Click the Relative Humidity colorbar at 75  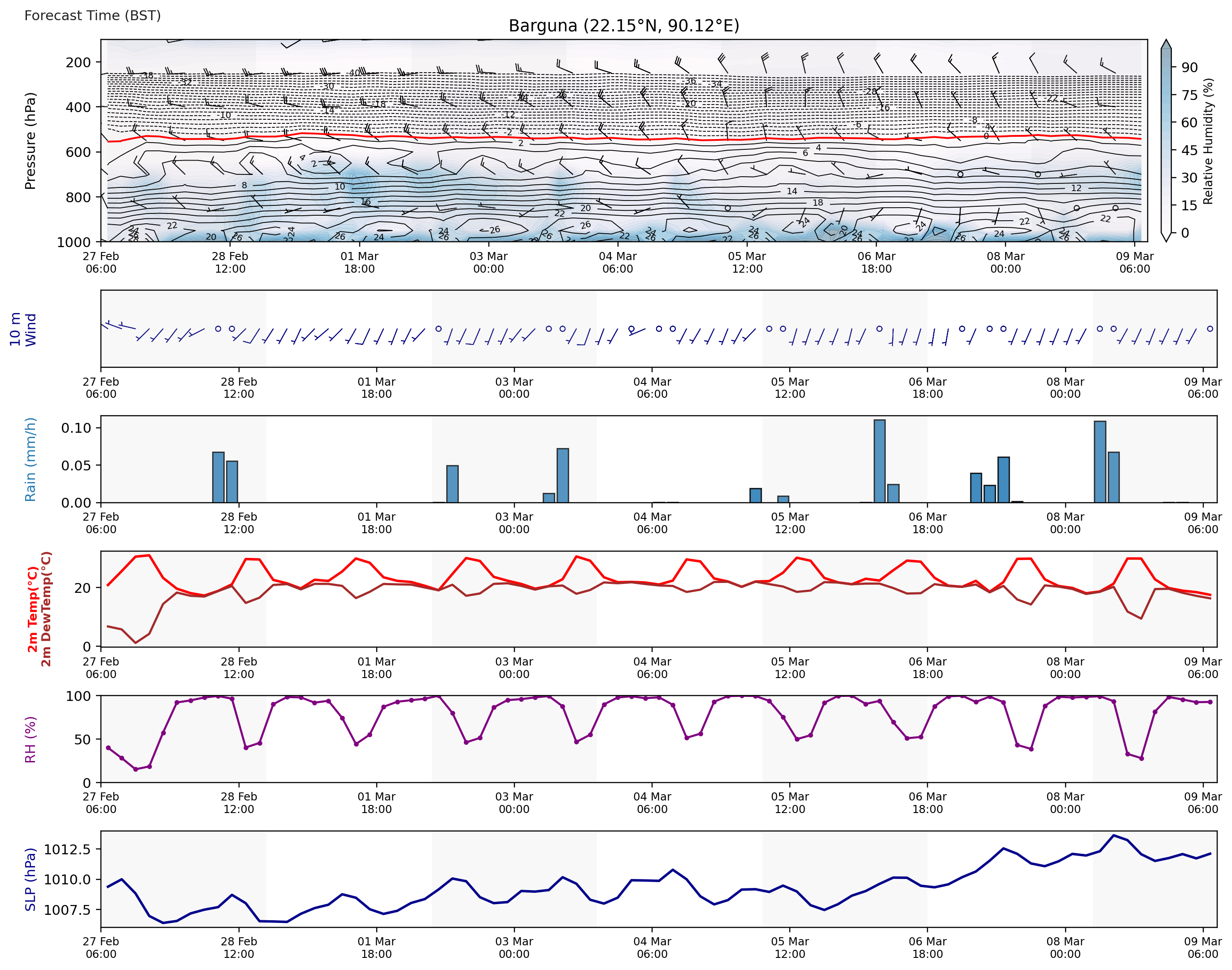[1166, 95]
